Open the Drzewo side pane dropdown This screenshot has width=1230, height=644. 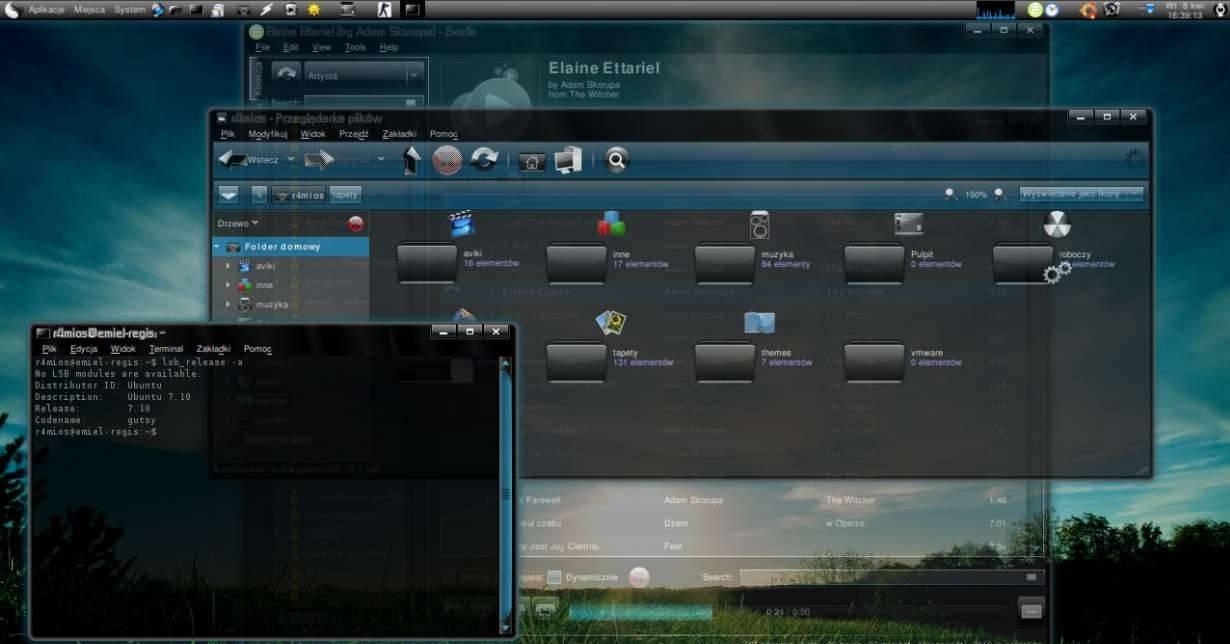click(x=238, y=223)
